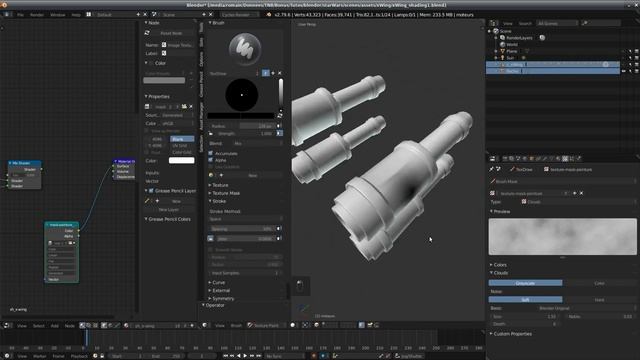
Task: Click the play animation button
Action: 245,356
